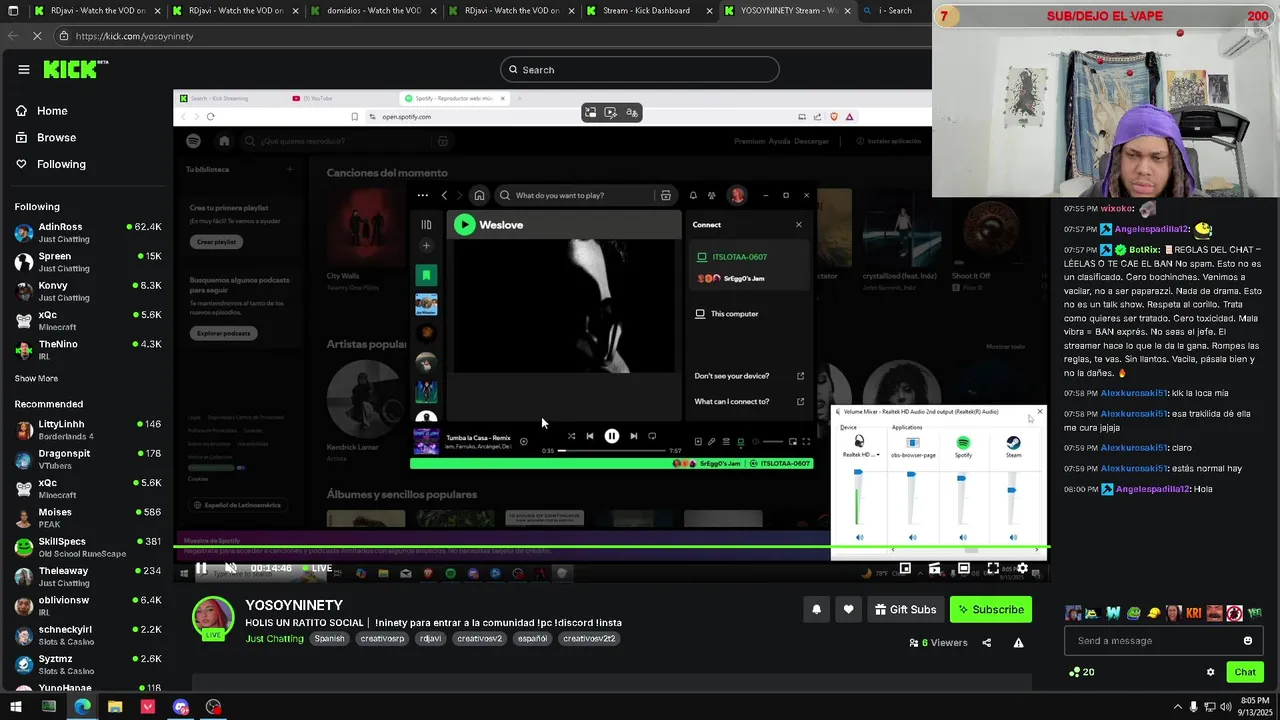Open the Just Chatting category link
The width and height of the screenshot is (1280, 720).
pyautogui.click(x=274, y=638)
